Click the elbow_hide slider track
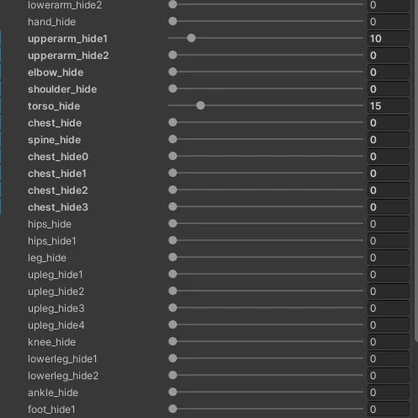Screen dimensions: 418x418 [x=266, y=72]
